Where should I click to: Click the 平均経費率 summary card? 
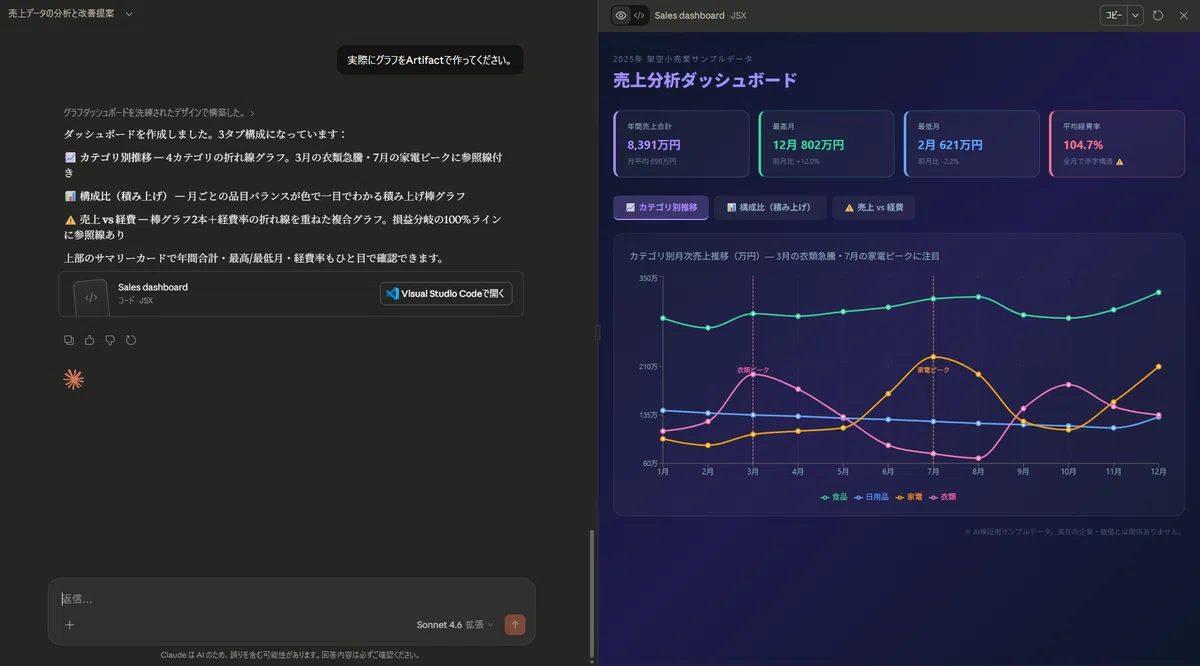click(1116, 144)
